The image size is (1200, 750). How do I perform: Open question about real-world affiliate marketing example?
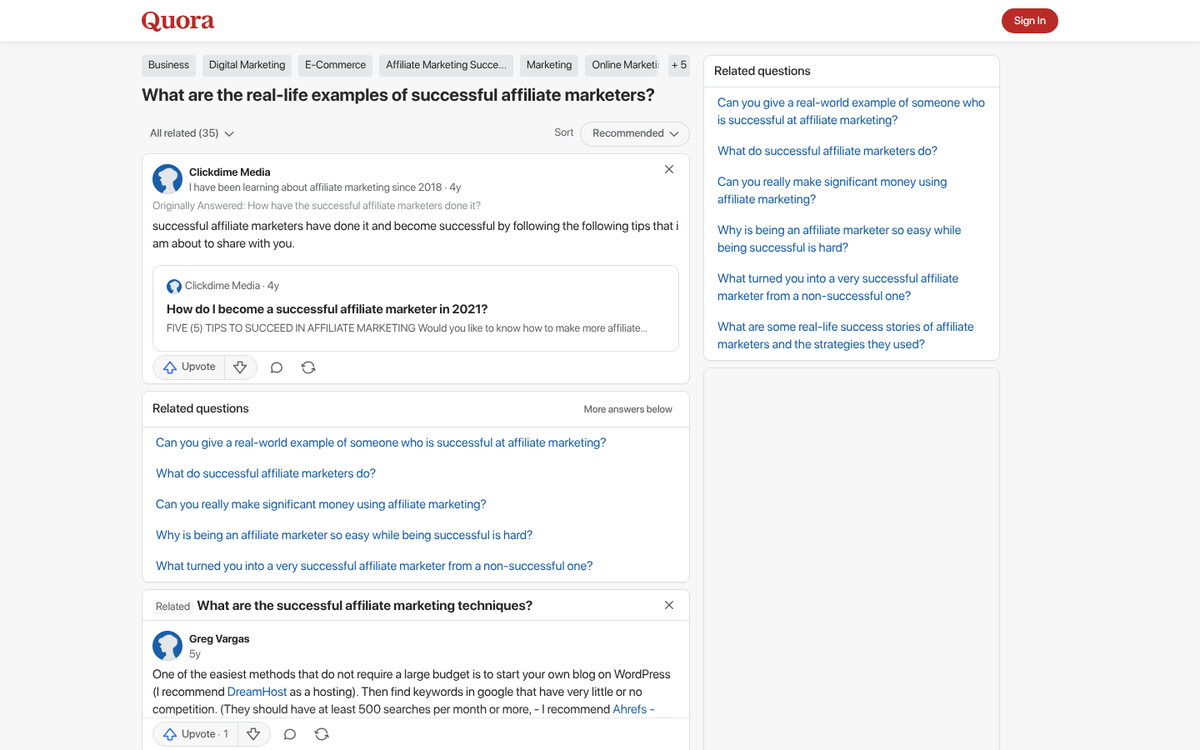(x=380, y=442)
